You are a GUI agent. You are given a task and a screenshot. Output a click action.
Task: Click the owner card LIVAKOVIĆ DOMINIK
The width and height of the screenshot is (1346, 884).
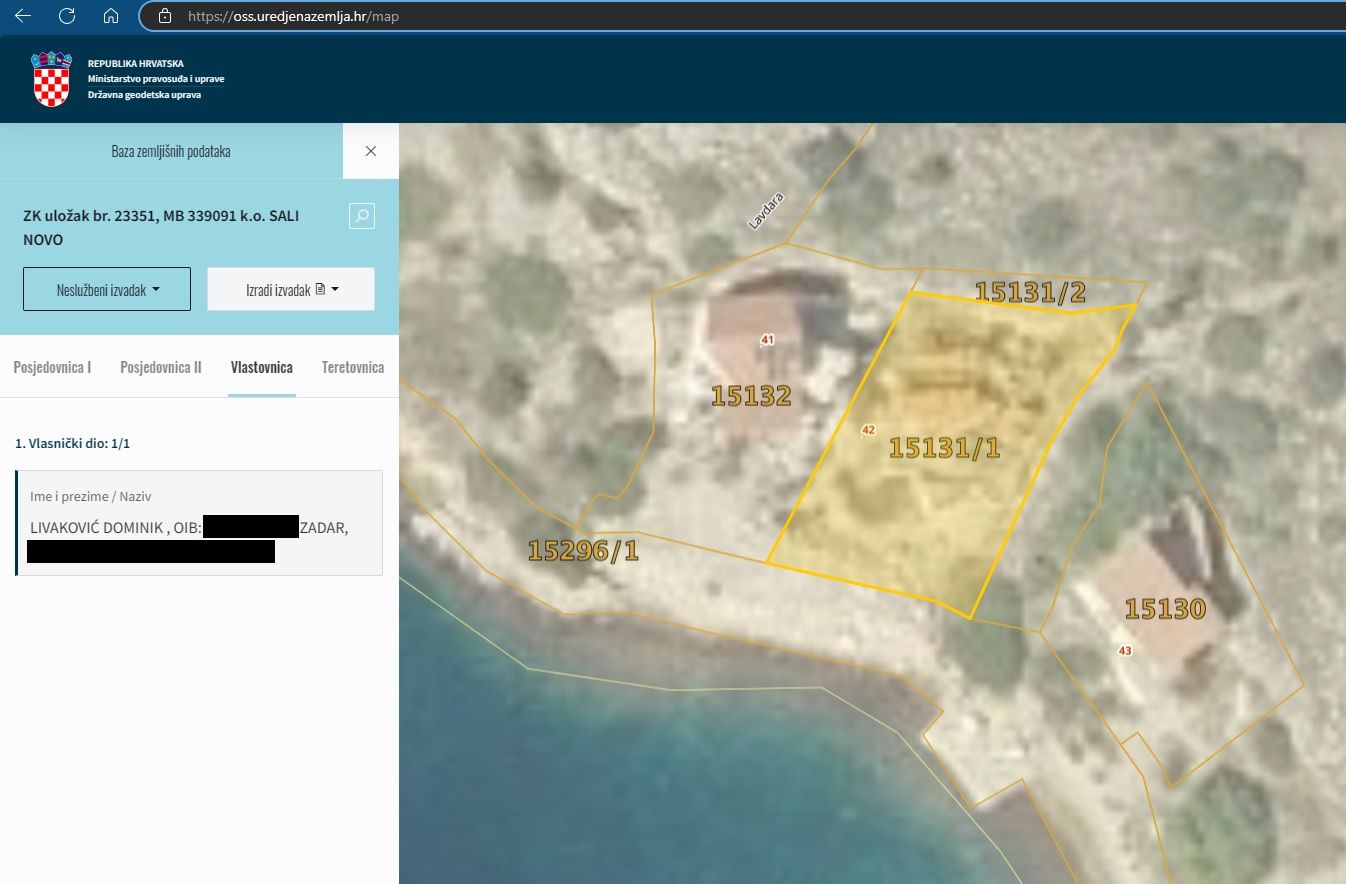199,523
